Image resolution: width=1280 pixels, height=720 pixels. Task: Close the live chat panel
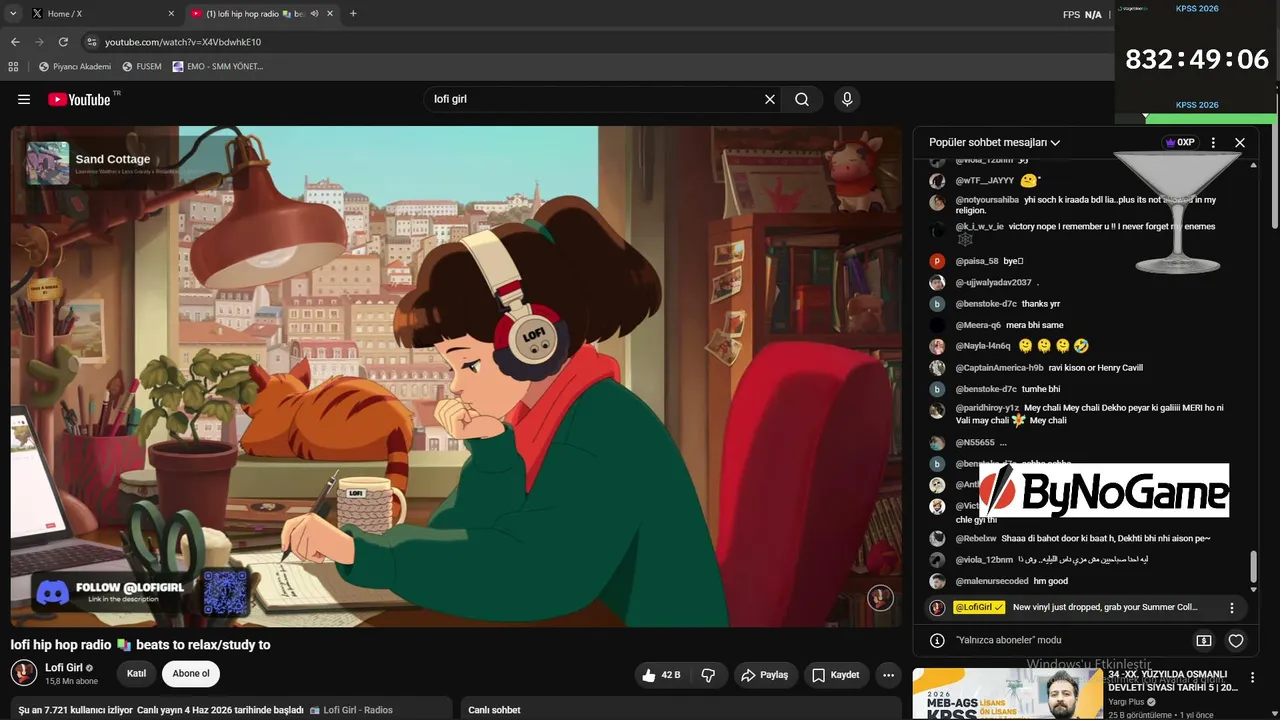(1240, 143)
